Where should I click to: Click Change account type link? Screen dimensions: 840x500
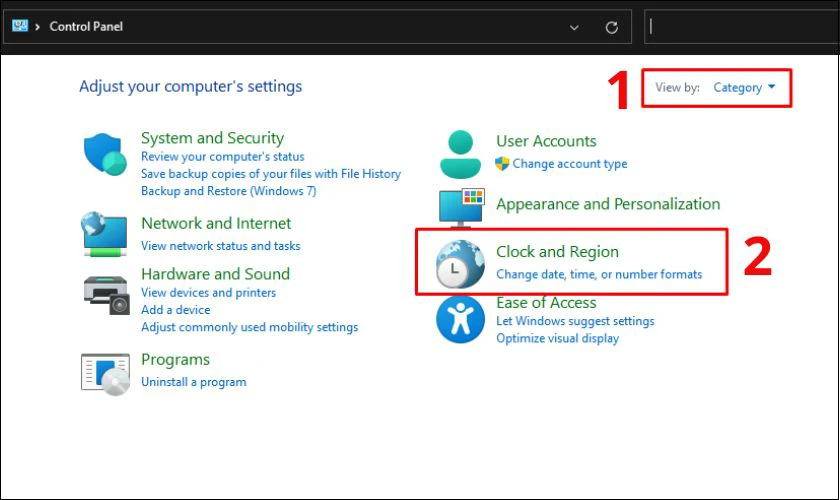(x=569, y=163)
